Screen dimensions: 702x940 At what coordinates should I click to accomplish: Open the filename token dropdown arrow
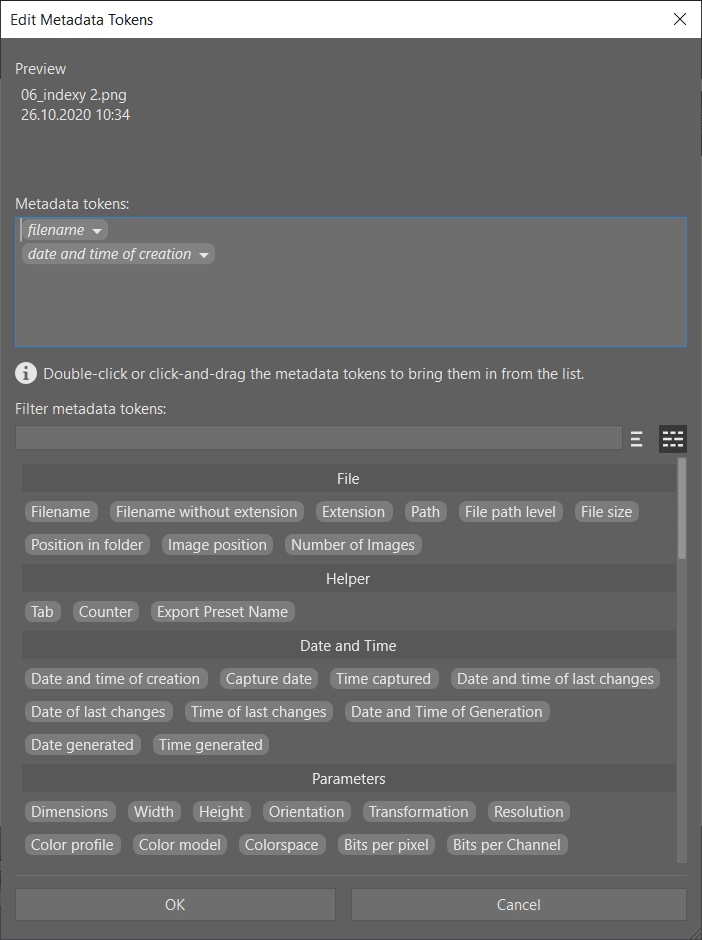97,231
